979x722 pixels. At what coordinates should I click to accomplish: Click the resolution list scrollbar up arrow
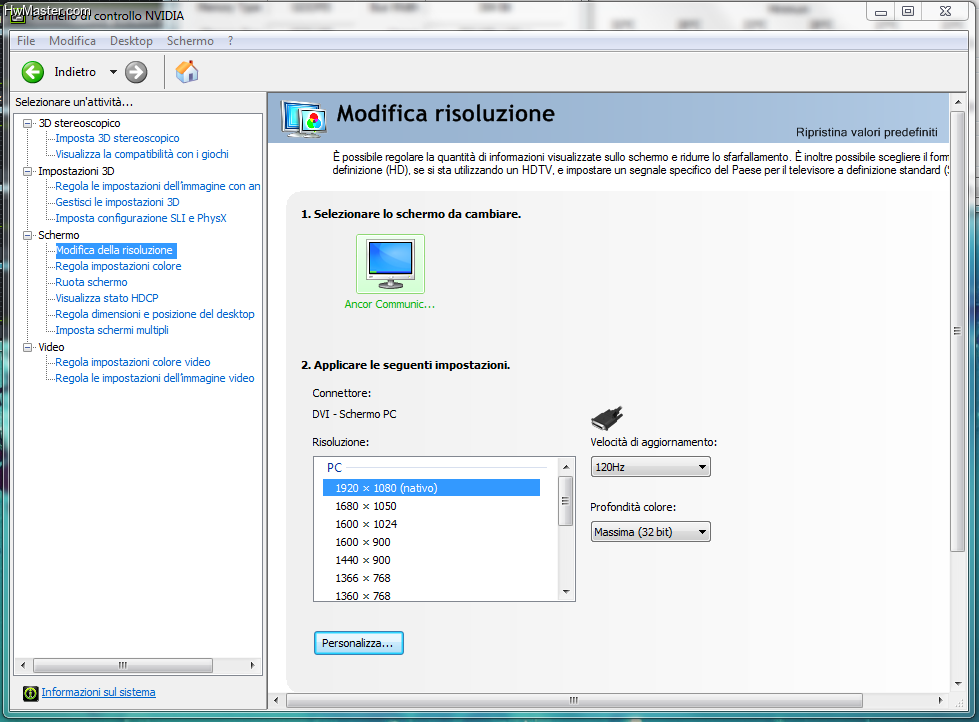566,467
